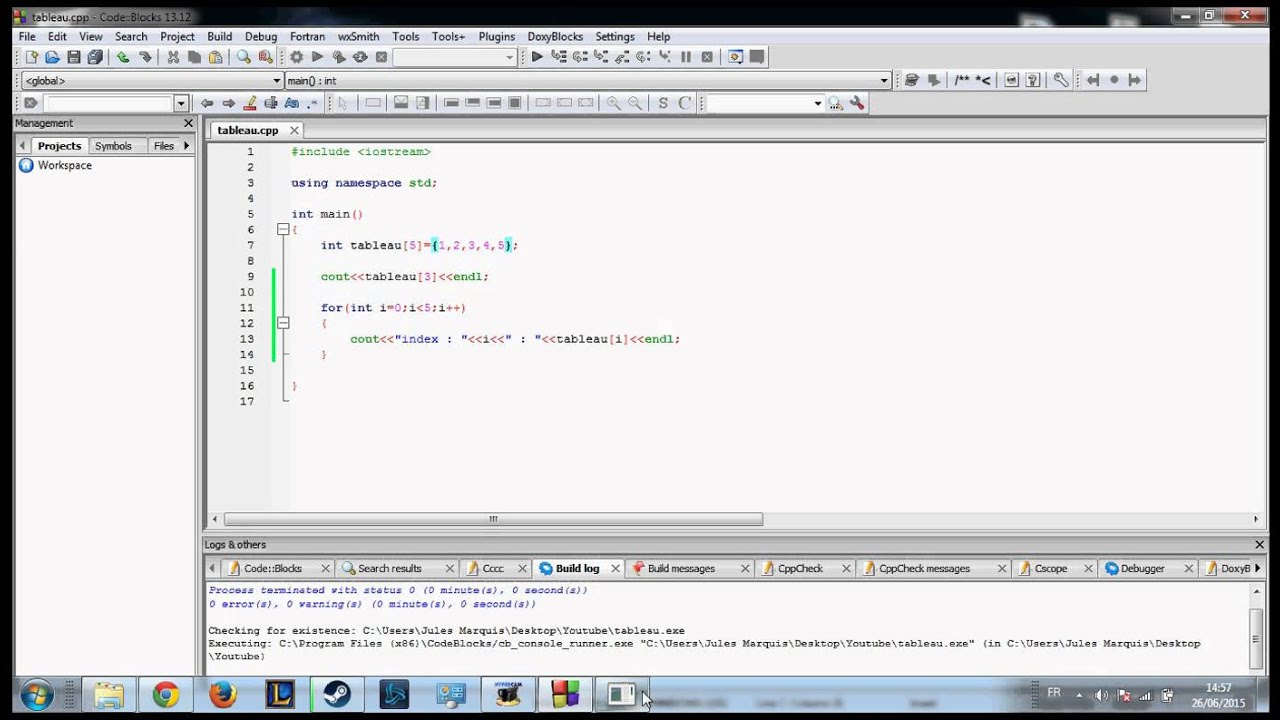The width and height of the screenshot is (1280, 720).
Task: Open the Debug menu
Action: point(261,36)
